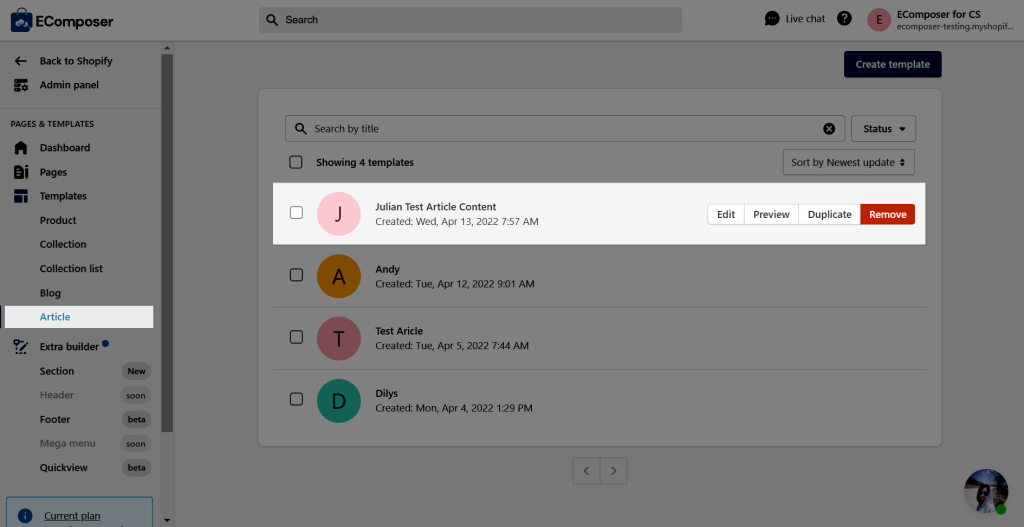Open Footer builder
The width and height of the screenshot is (1024, 527).
(55, 419)
